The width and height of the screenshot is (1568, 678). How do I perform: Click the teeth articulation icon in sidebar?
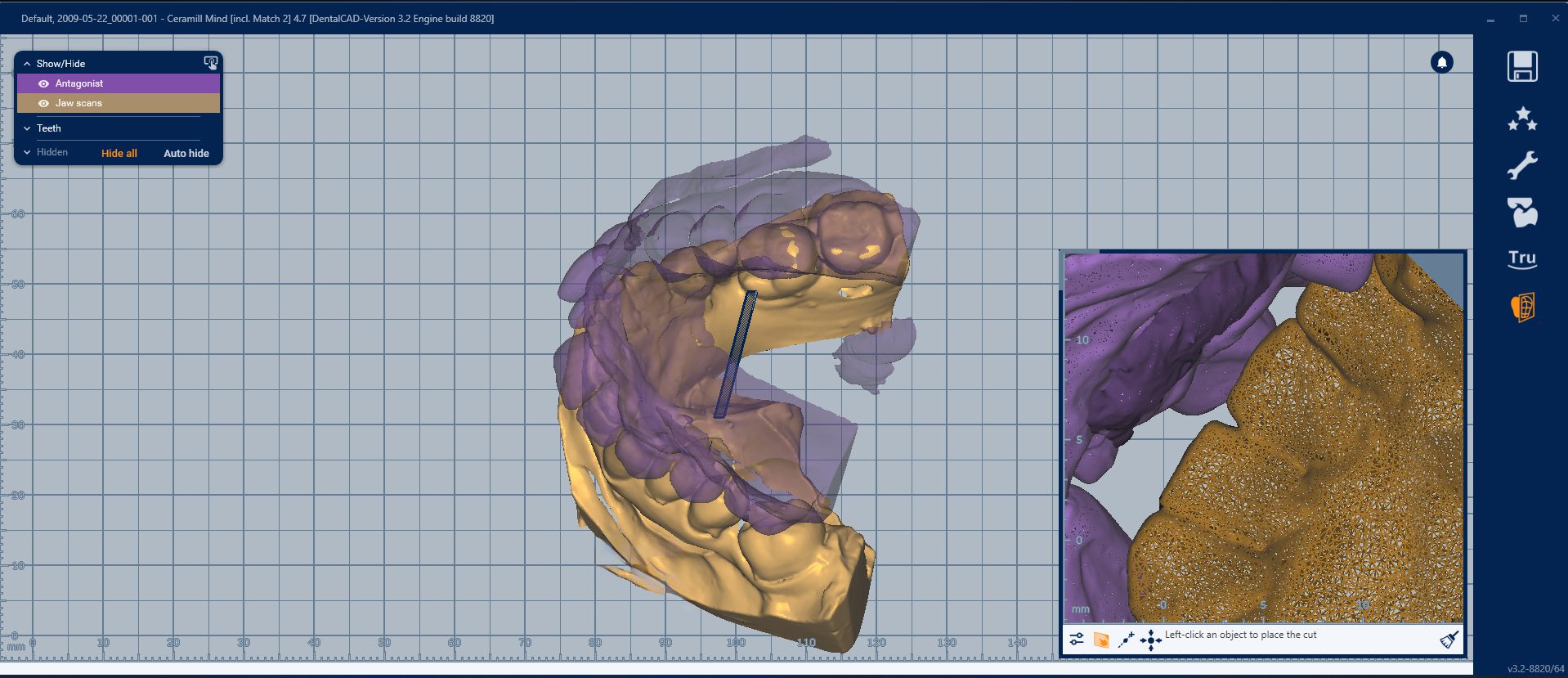click(1521, 213)
